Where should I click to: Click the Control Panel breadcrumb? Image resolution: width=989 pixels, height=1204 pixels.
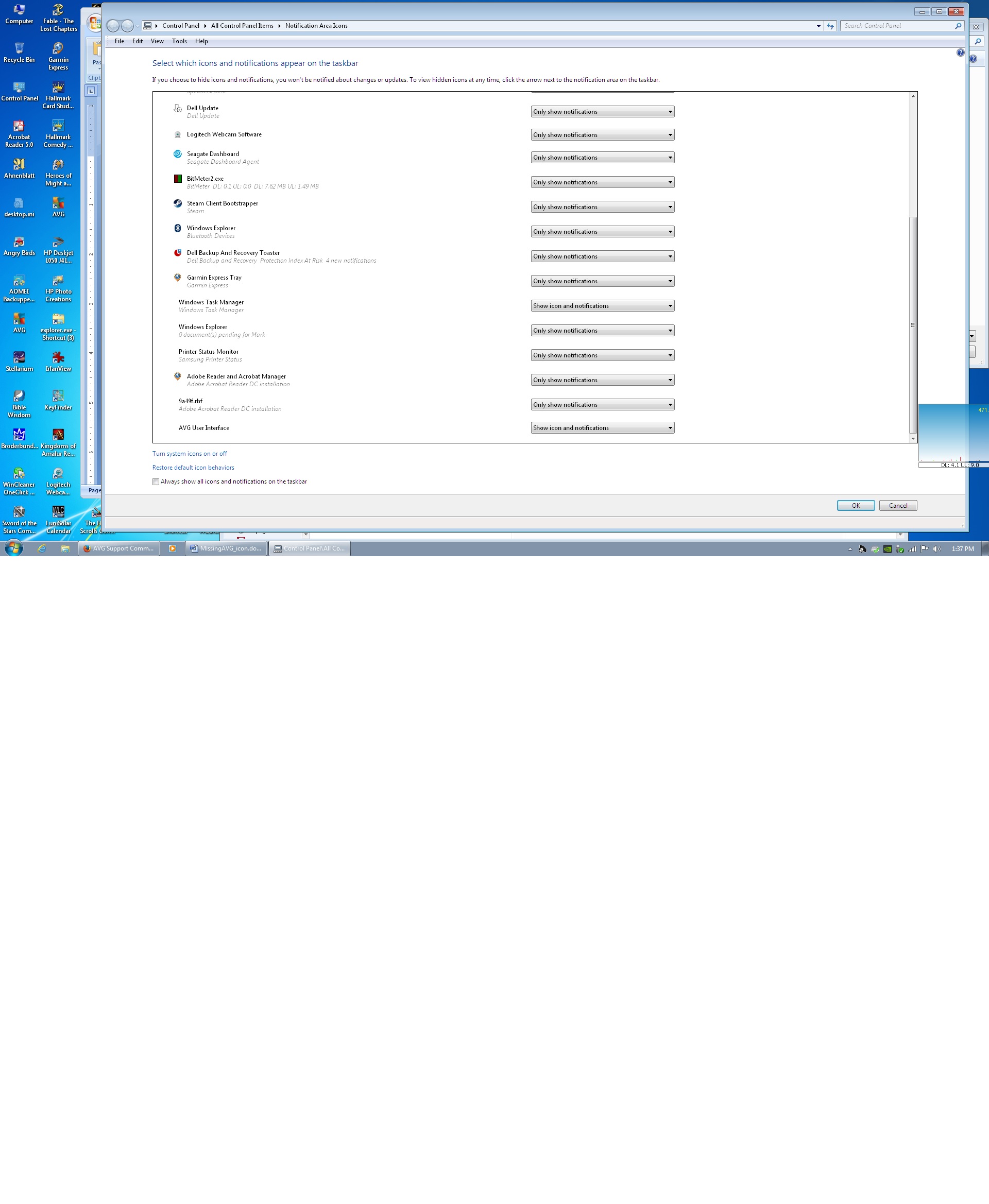181,26
